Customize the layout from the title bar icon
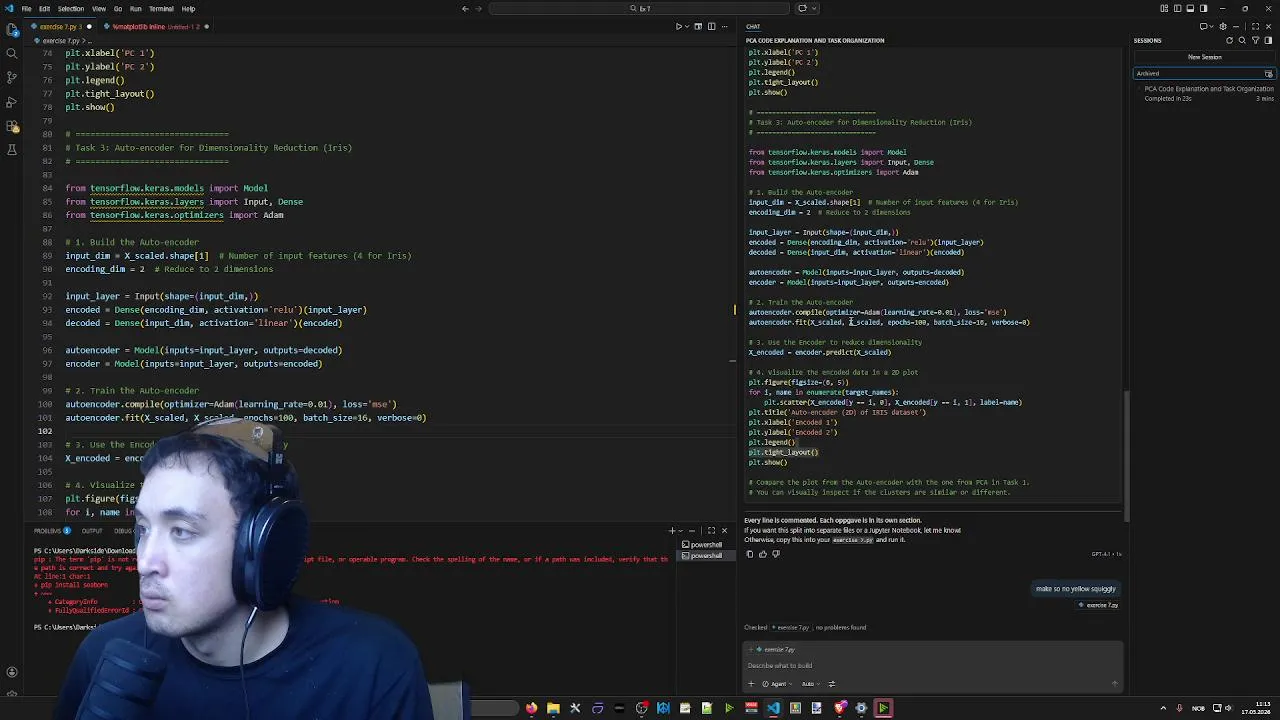1280x720 pixels. click(1164, 8)
